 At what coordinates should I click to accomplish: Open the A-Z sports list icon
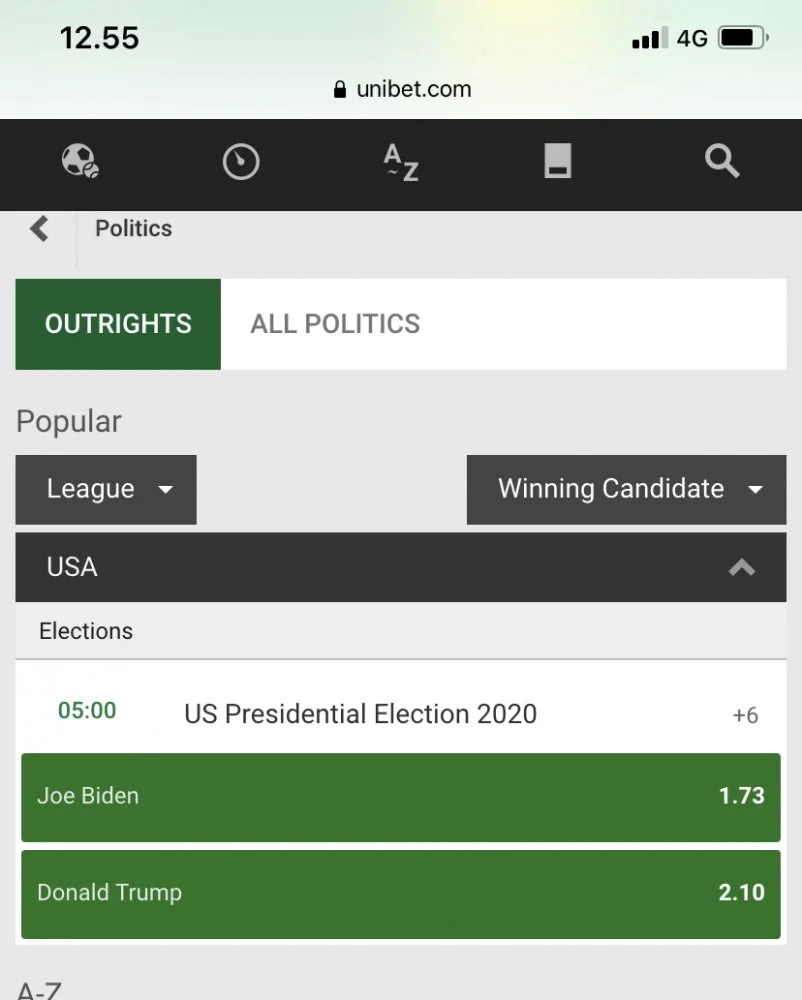tap(401, 161)
